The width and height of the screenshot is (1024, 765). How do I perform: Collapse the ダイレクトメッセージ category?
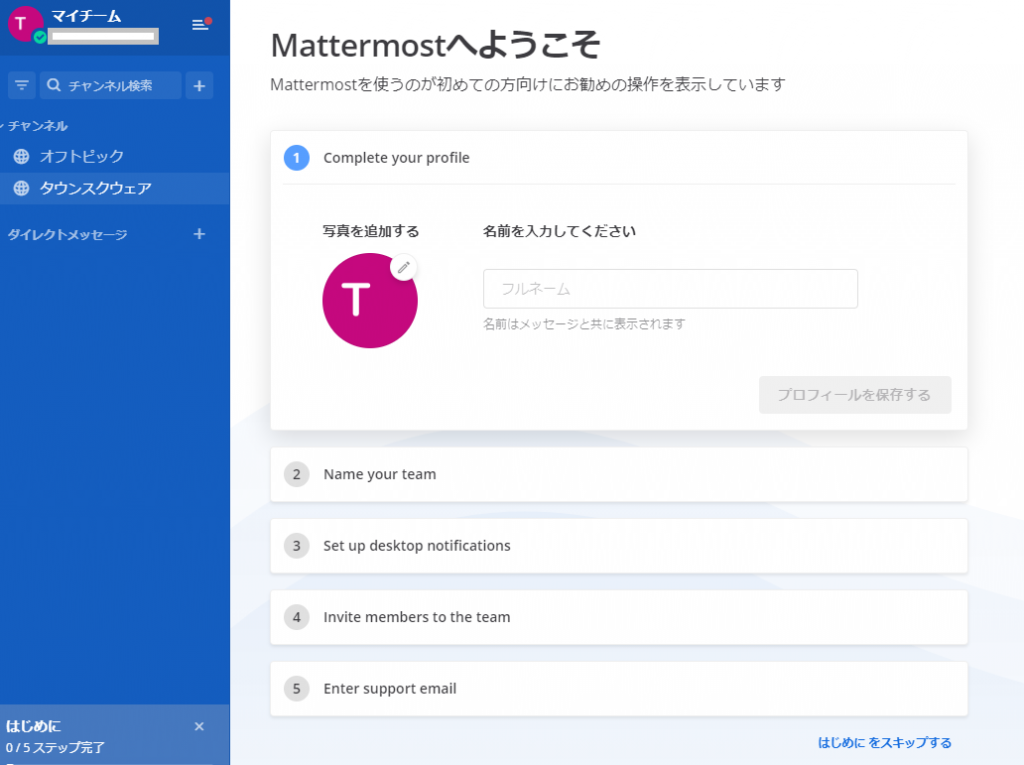pyautogui.click(x=67, y=235)
